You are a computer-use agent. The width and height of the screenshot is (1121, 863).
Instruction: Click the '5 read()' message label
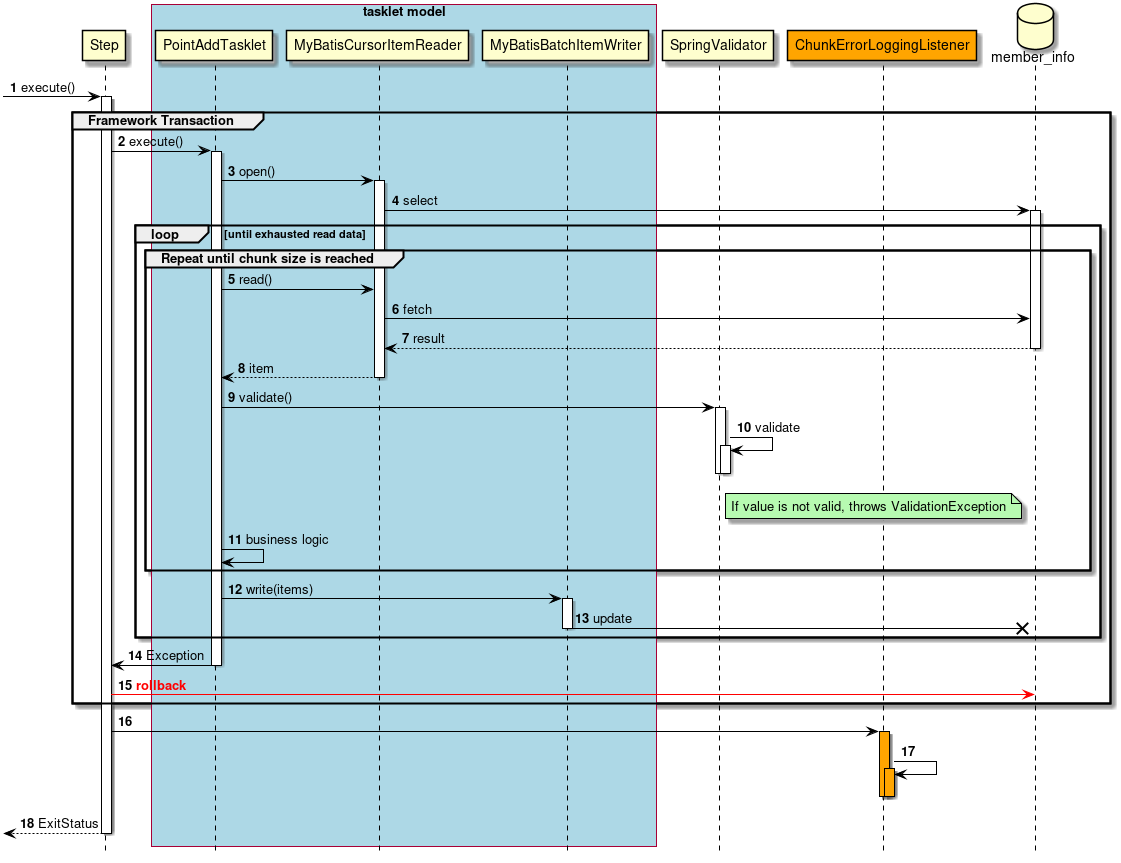(250, 280)
